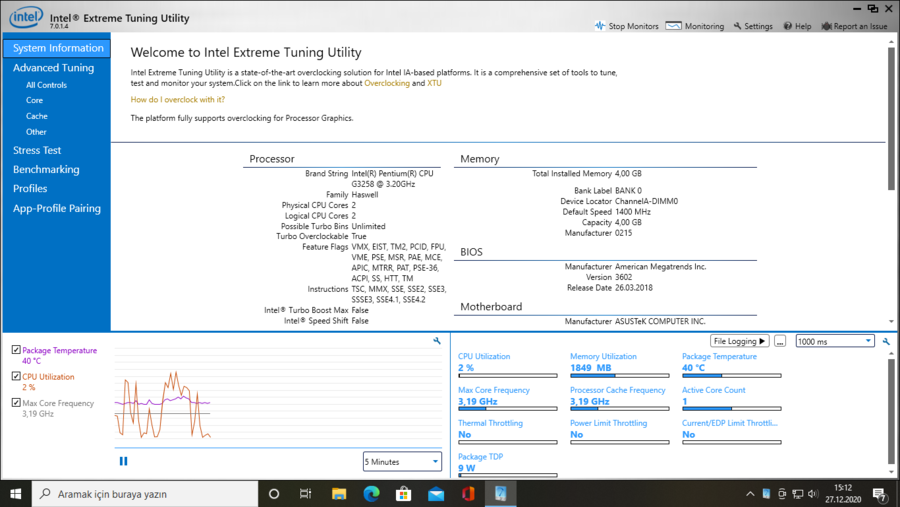Select System Information in sidebar
The image size is (900, 507).
click(57, 48)
